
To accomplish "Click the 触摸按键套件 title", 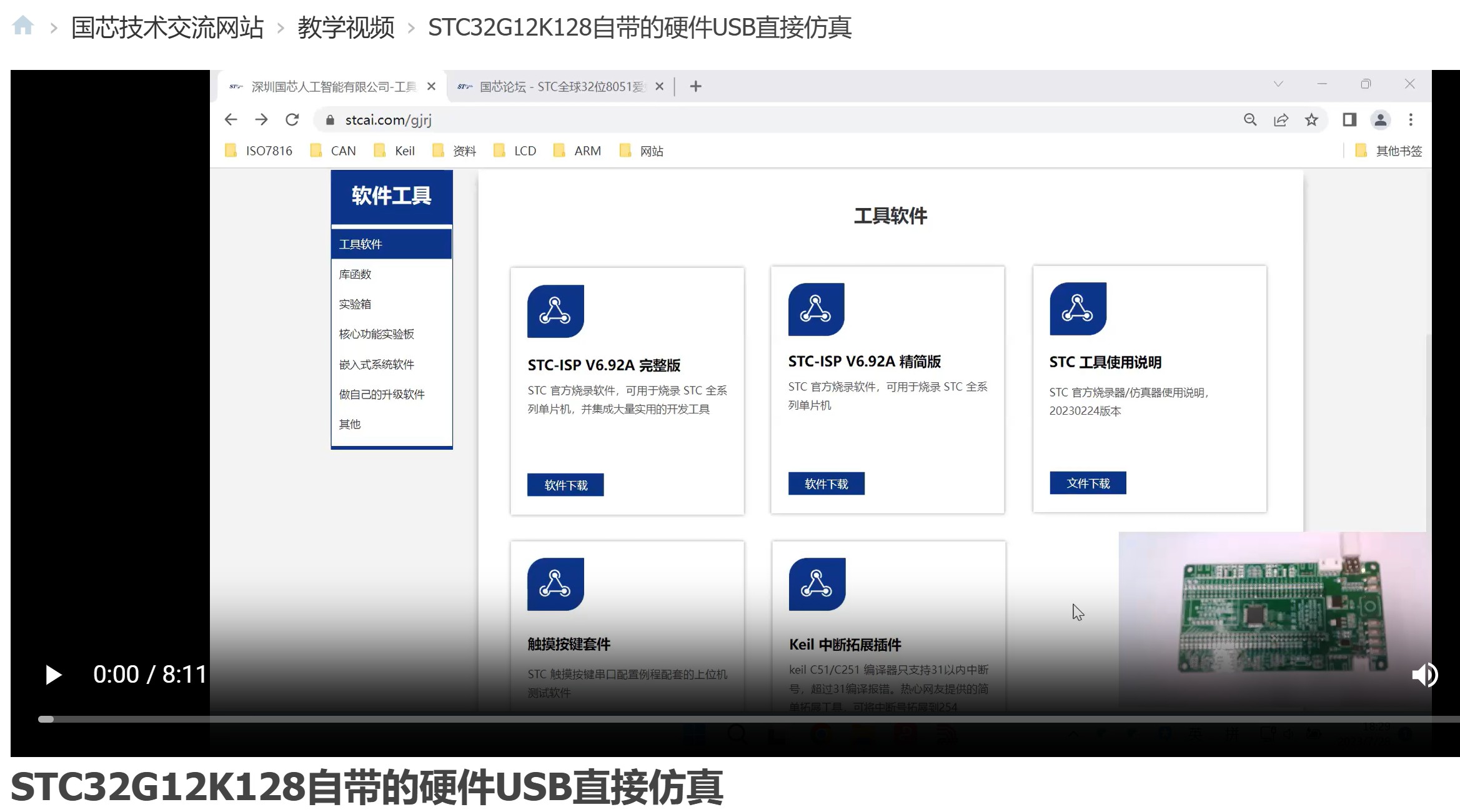I will click(x=569, y=644).
